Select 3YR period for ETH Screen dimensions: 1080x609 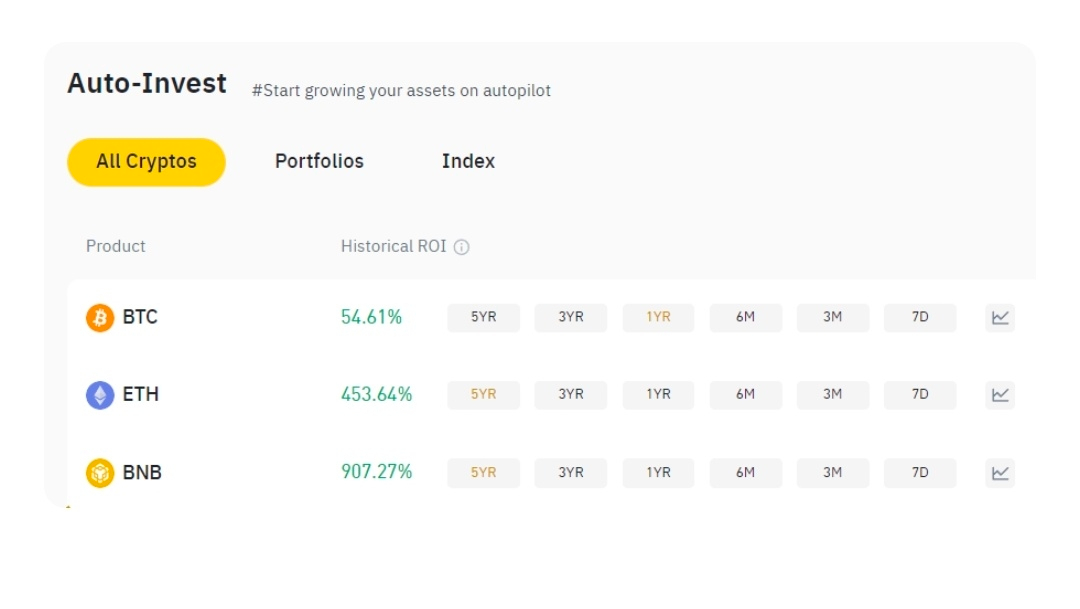(x=570, y=395)
